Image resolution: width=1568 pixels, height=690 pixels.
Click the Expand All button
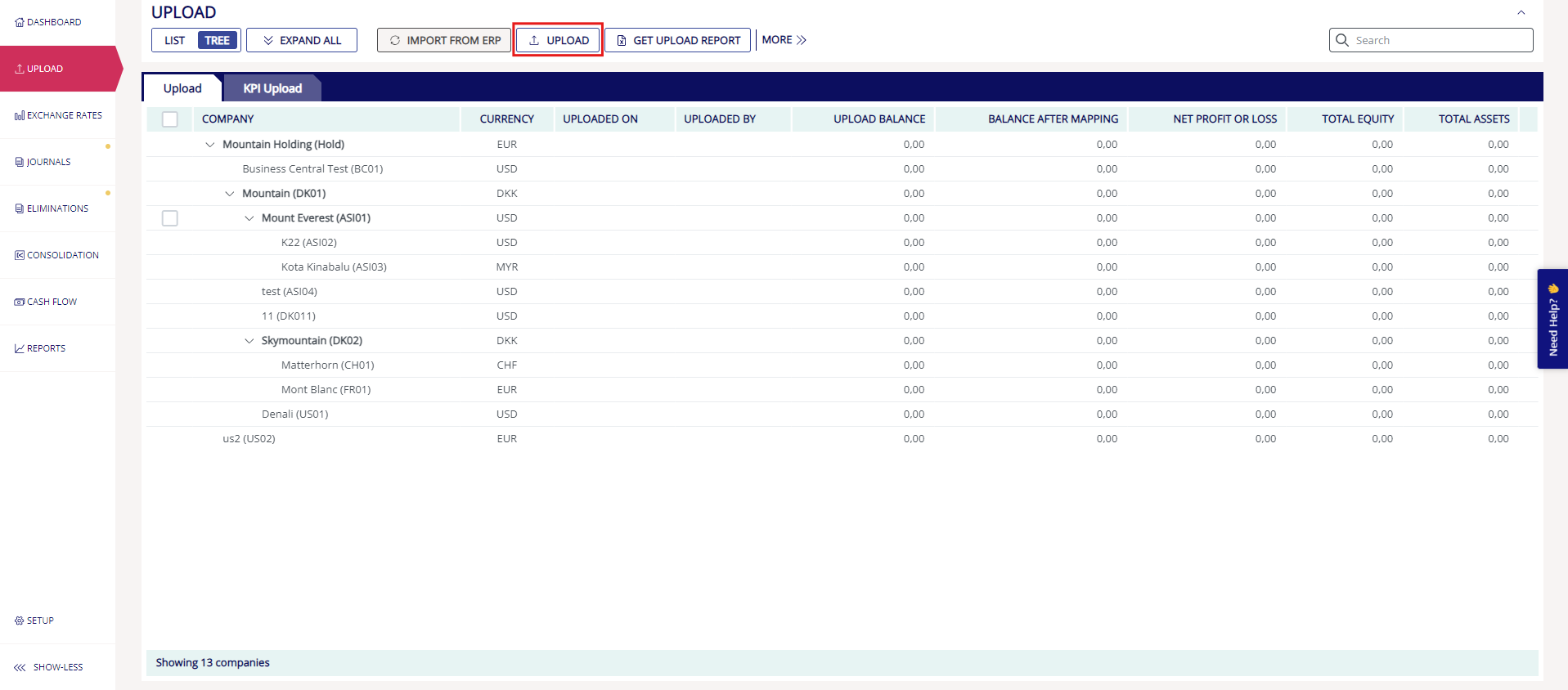pyautogui.click(x=302, y=40)
